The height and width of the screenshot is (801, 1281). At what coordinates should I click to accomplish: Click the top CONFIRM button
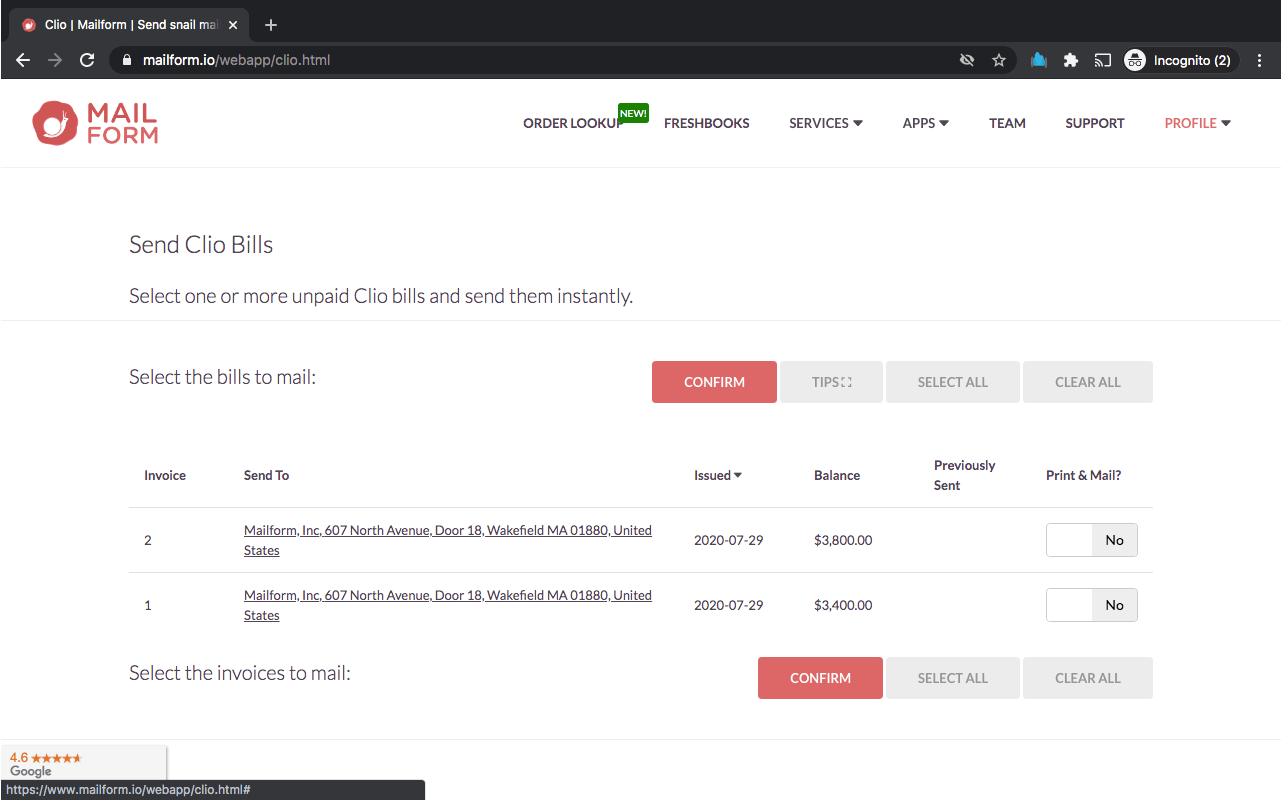[714, 382]
